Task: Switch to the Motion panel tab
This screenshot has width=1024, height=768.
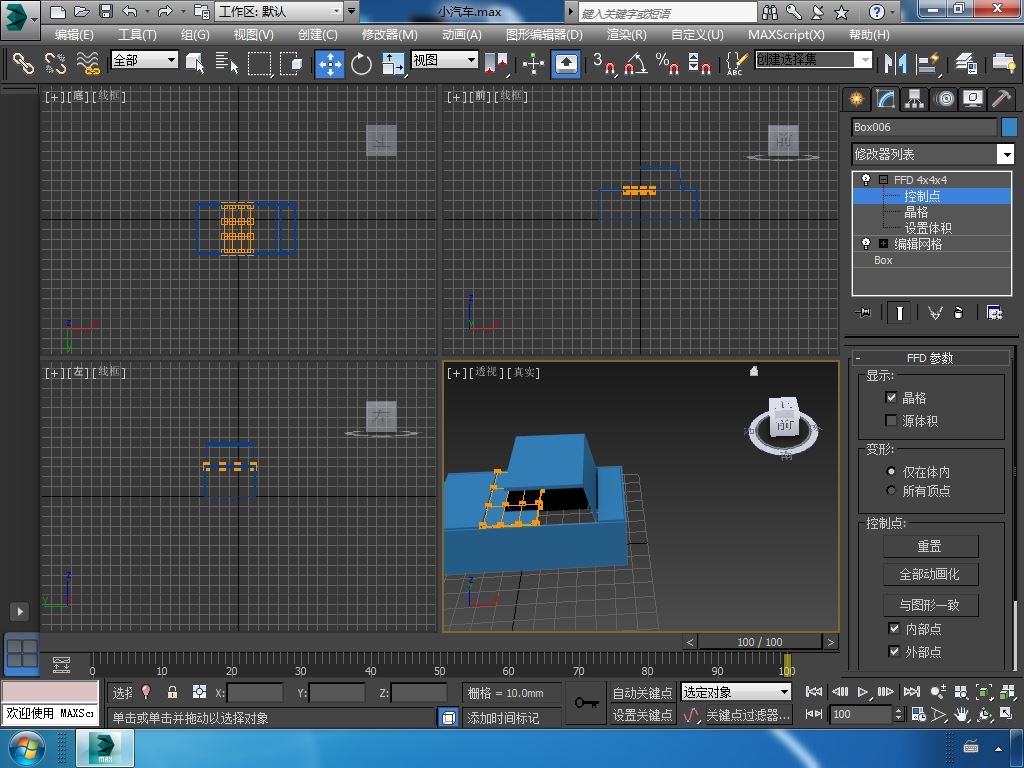Action: 944,99
